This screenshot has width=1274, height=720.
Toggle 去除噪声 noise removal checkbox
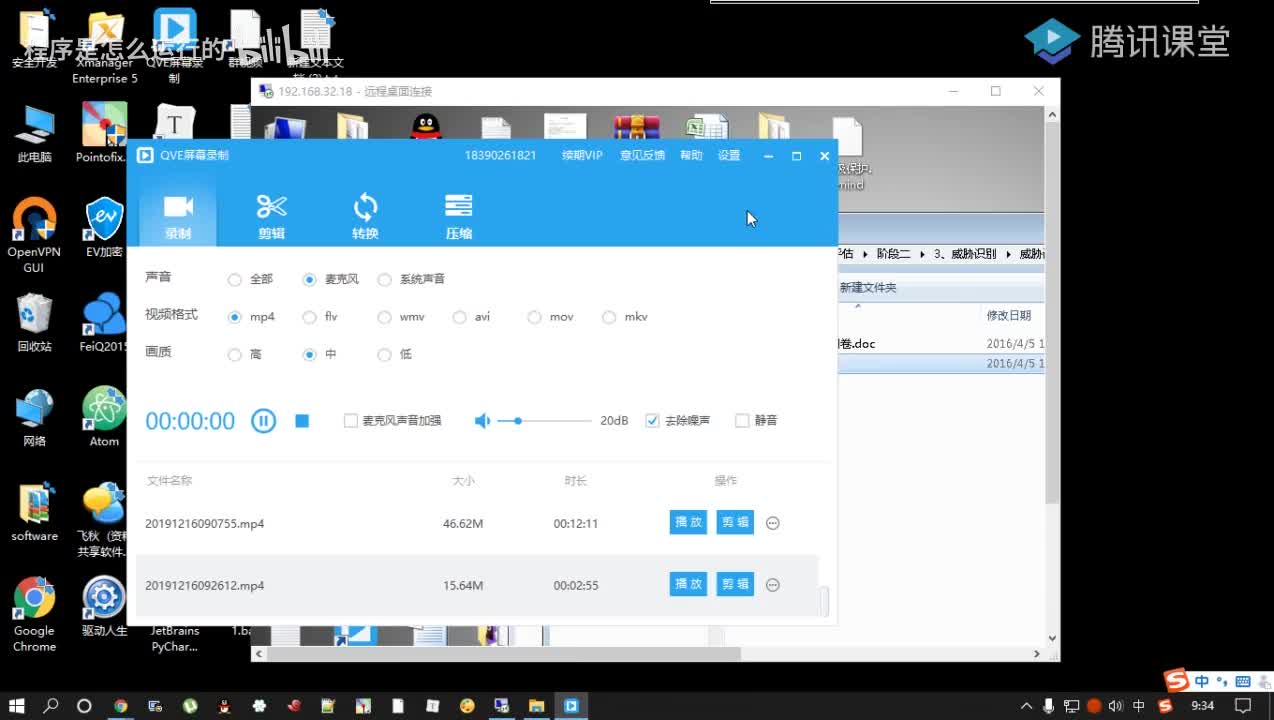coord(652,421)
